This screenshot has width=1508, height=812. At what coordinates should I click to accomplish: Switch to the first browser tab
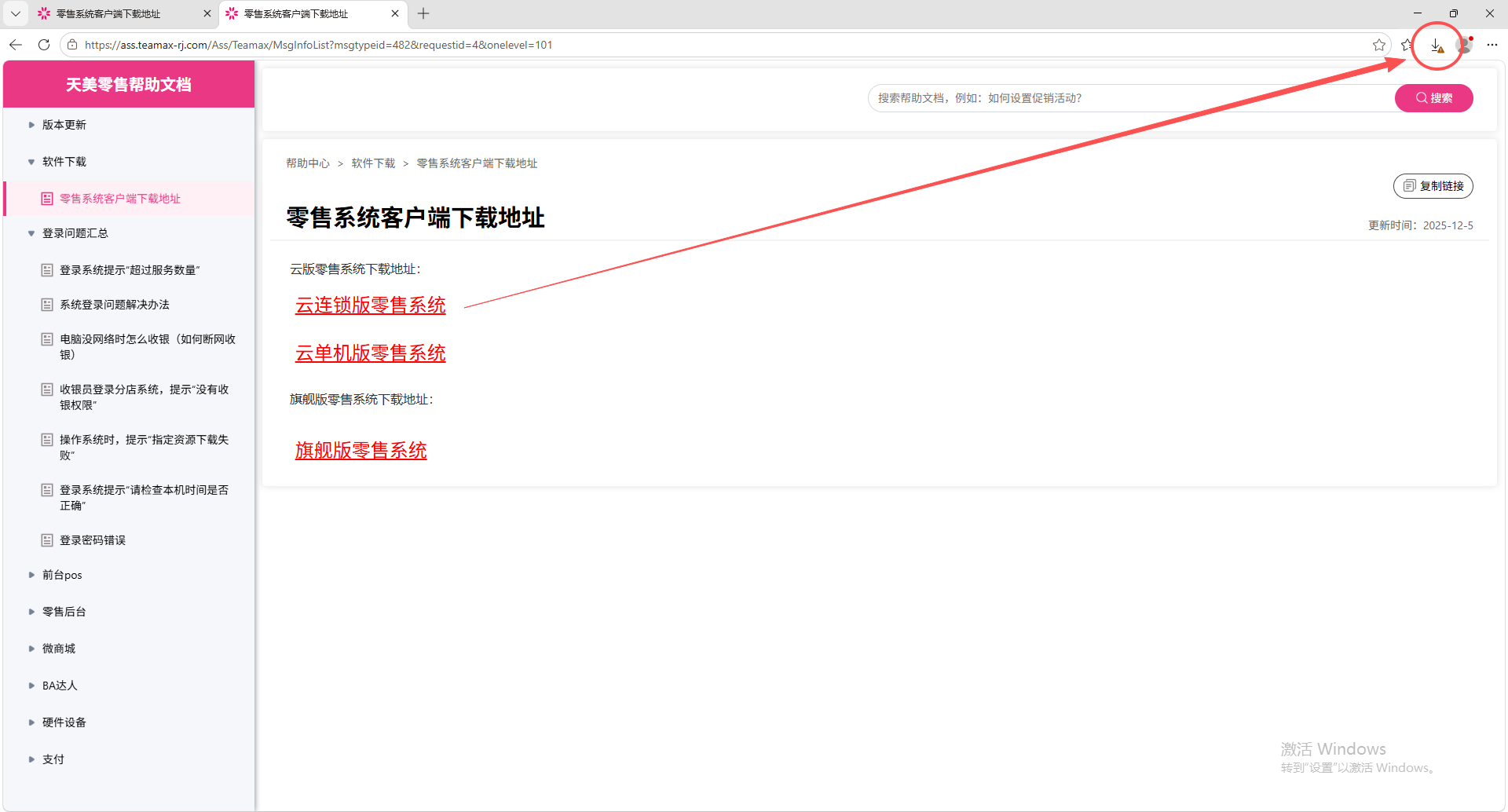(124, 13)
